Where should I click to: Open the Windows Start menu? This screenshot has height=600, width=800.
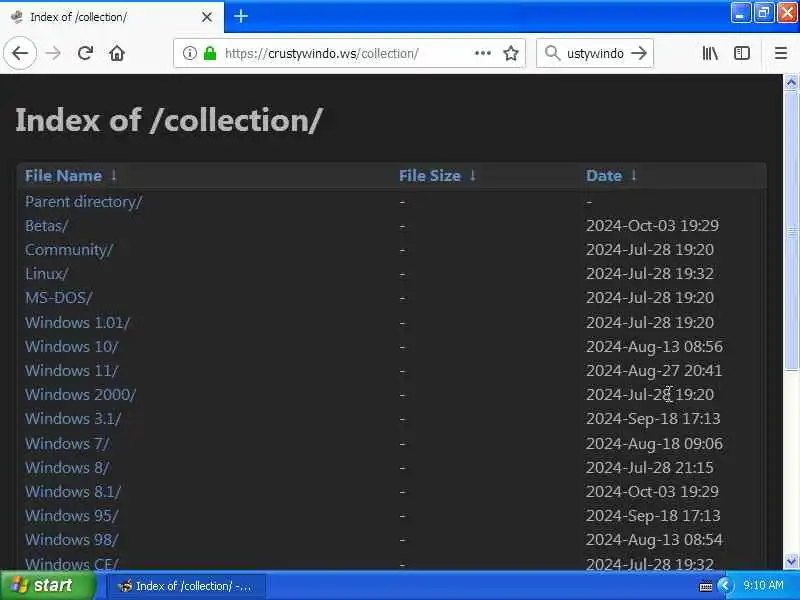point(47,585)
